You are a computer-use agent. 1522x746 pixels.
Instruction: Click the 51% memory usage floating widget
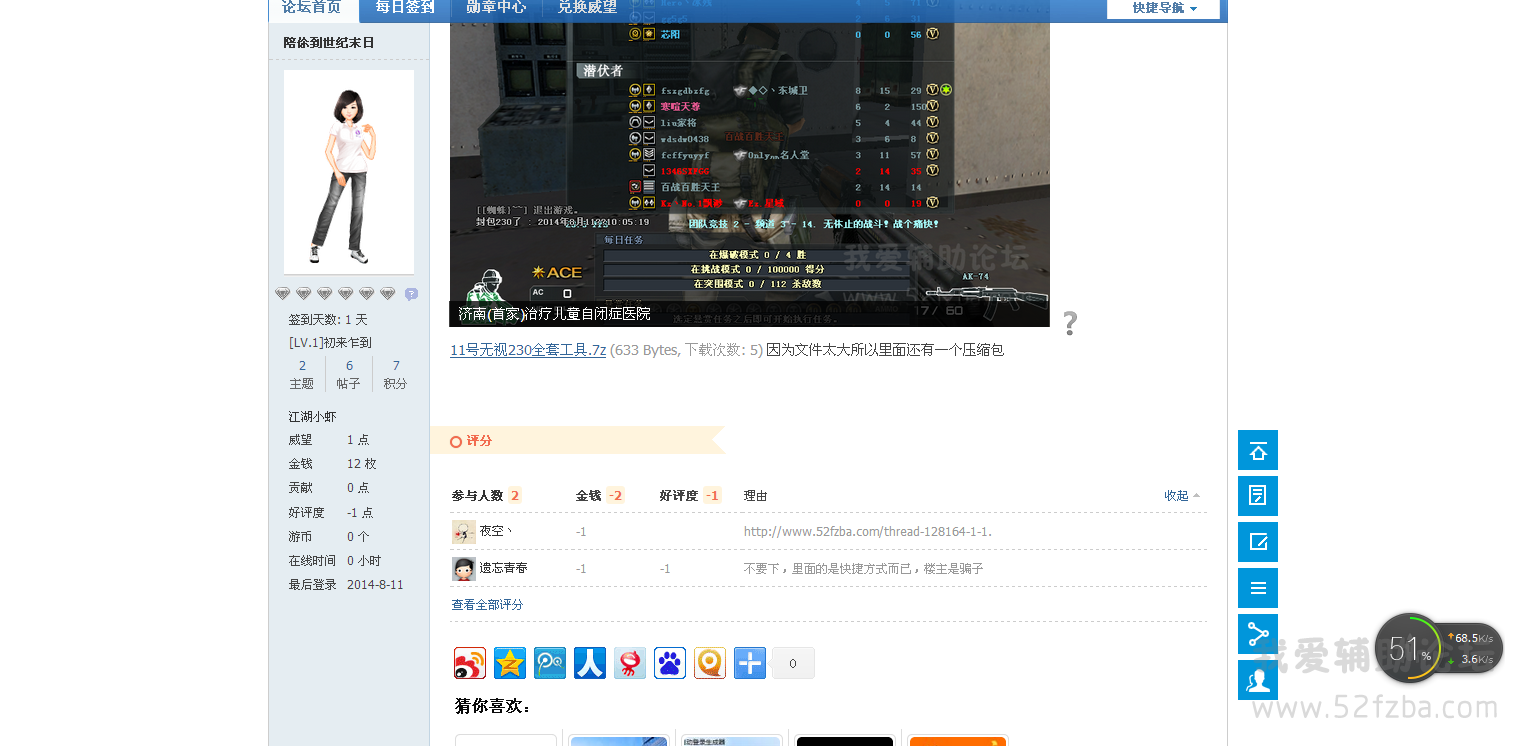(1409, 648)
